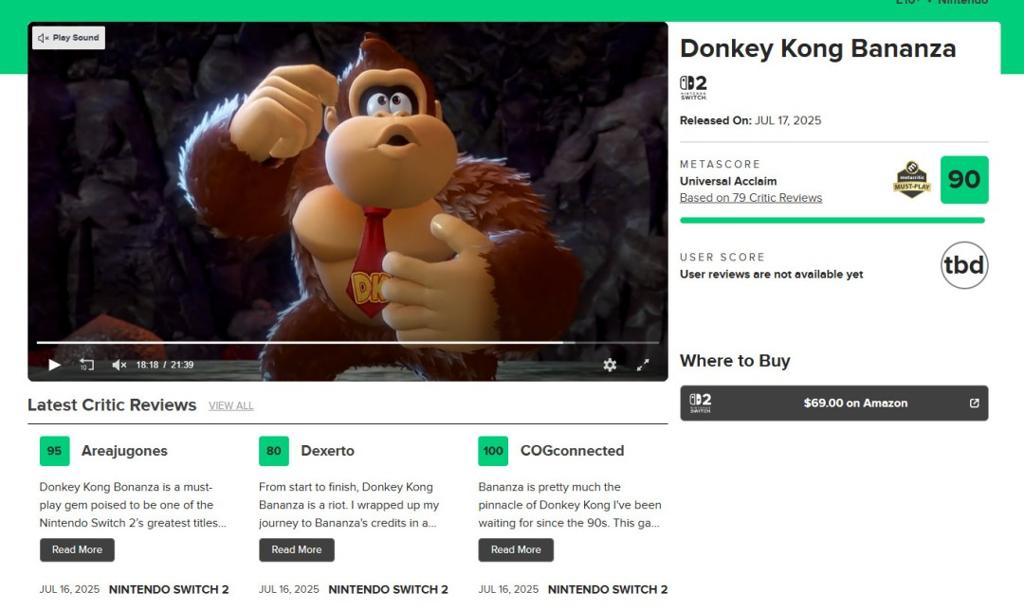Open video settings gear
The width and height of the screenshot is (1024, 610).
coord(609,364)
